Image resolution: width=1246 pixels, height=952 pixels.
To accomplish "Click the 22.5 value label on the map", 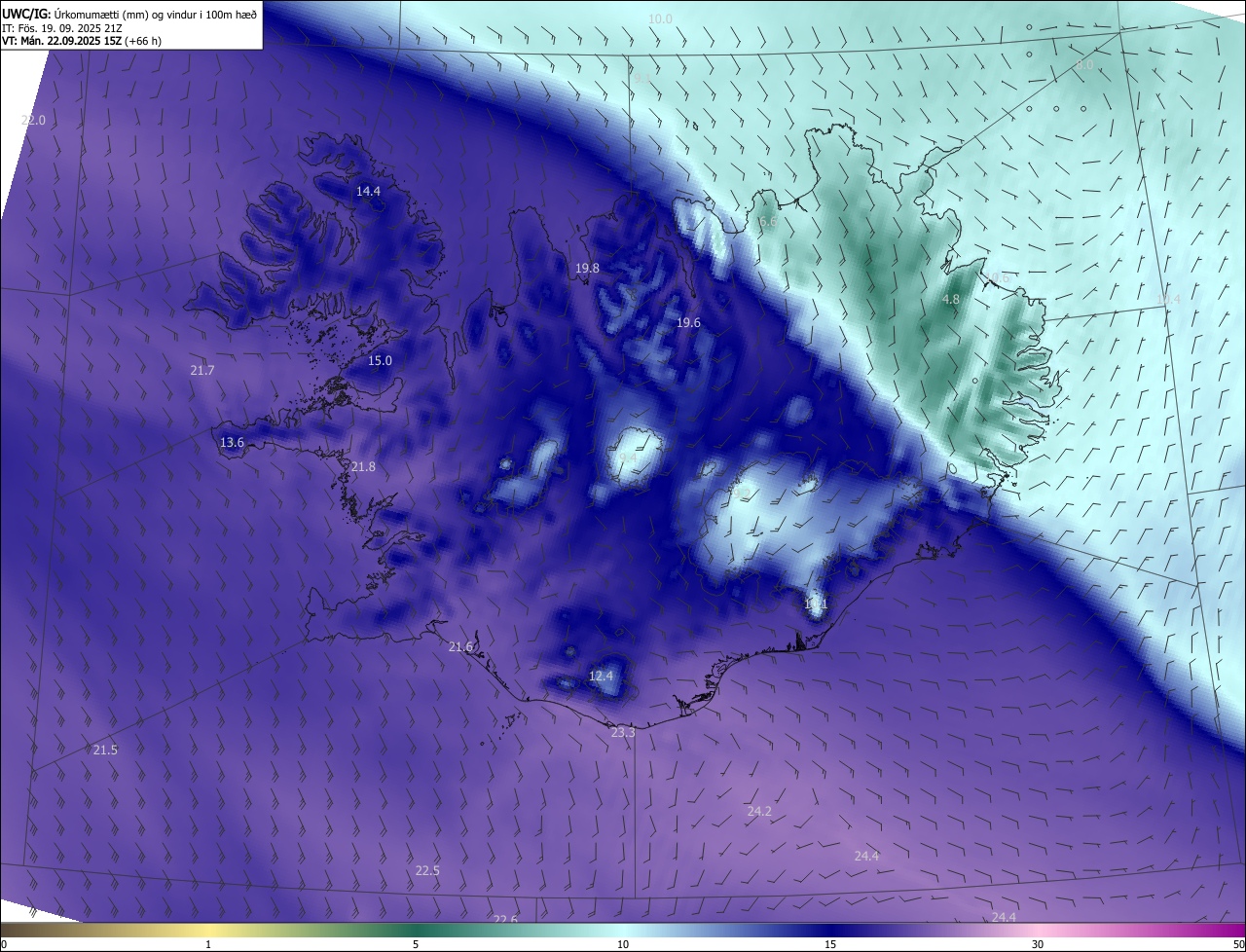I will [x=427, y=871].
